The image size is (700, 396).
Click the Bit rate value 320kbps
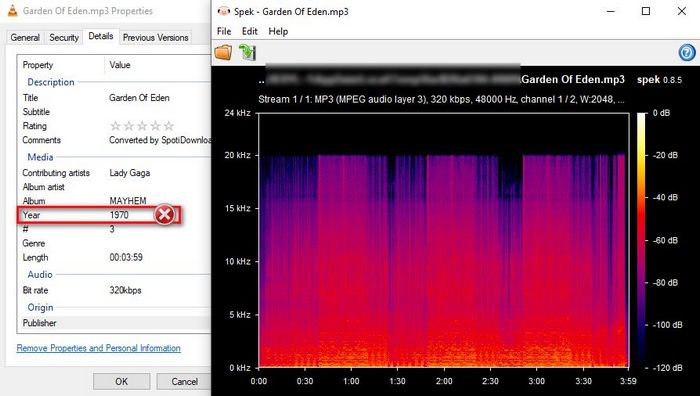tap(125, 290)
